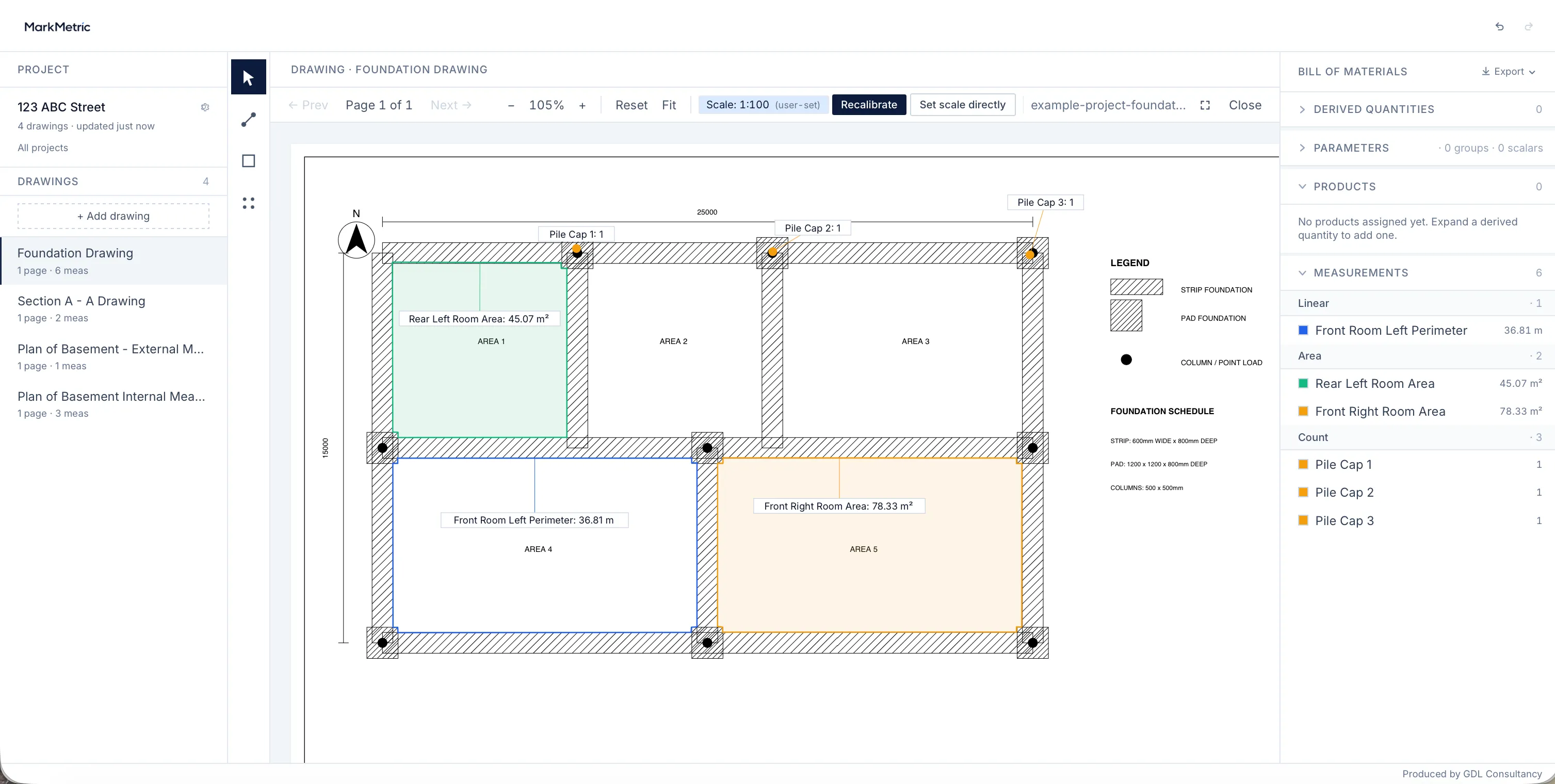Click Set scale directly button
1555x784 pixels.
(962, 104)
